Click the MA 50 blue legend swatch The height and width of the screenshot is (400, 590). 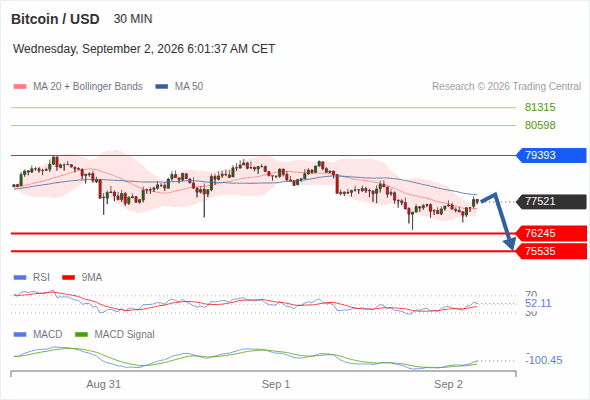[162, 87]
